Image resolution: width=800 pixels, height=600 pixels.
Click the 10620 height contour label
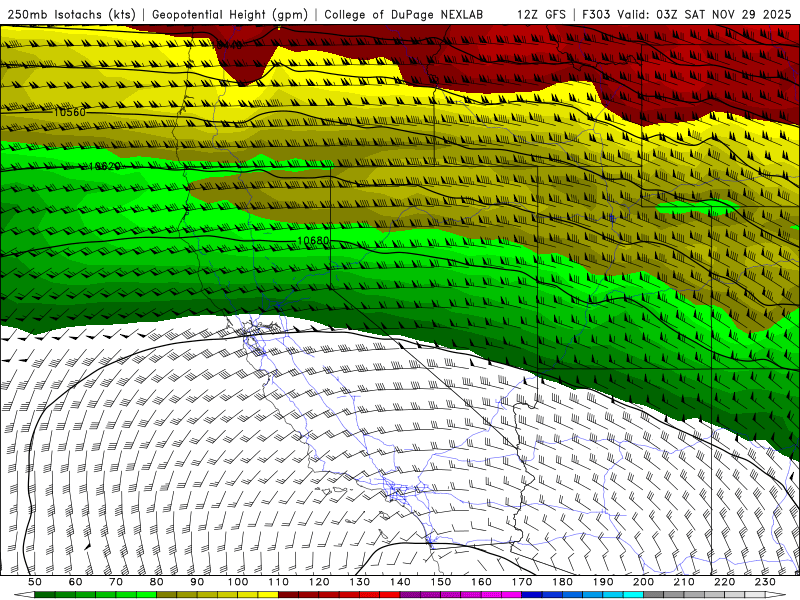pyautogui.click(x=105, y=166)
